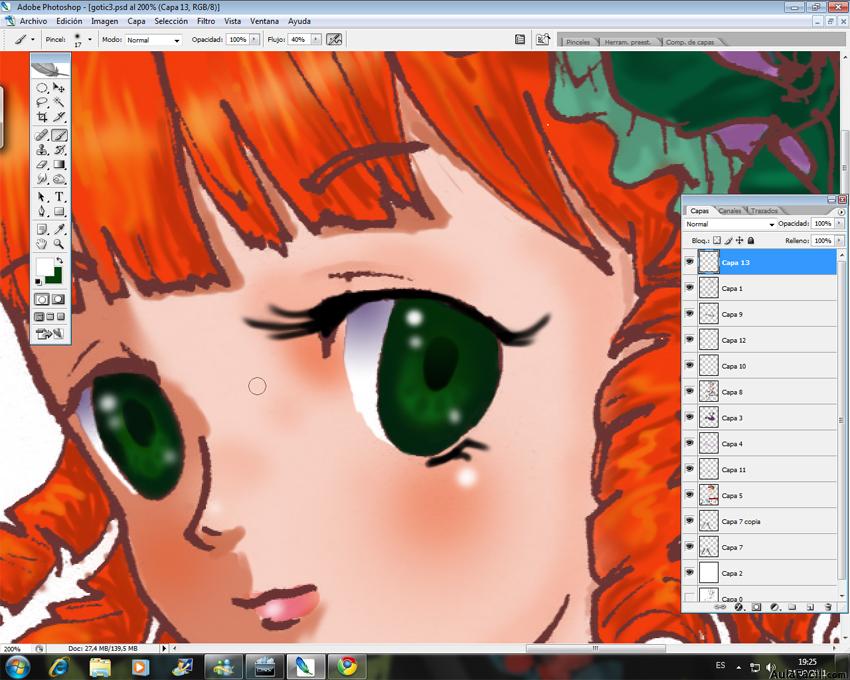
Task: Click Jump to ImageReady button
Action: click(50, 333)
